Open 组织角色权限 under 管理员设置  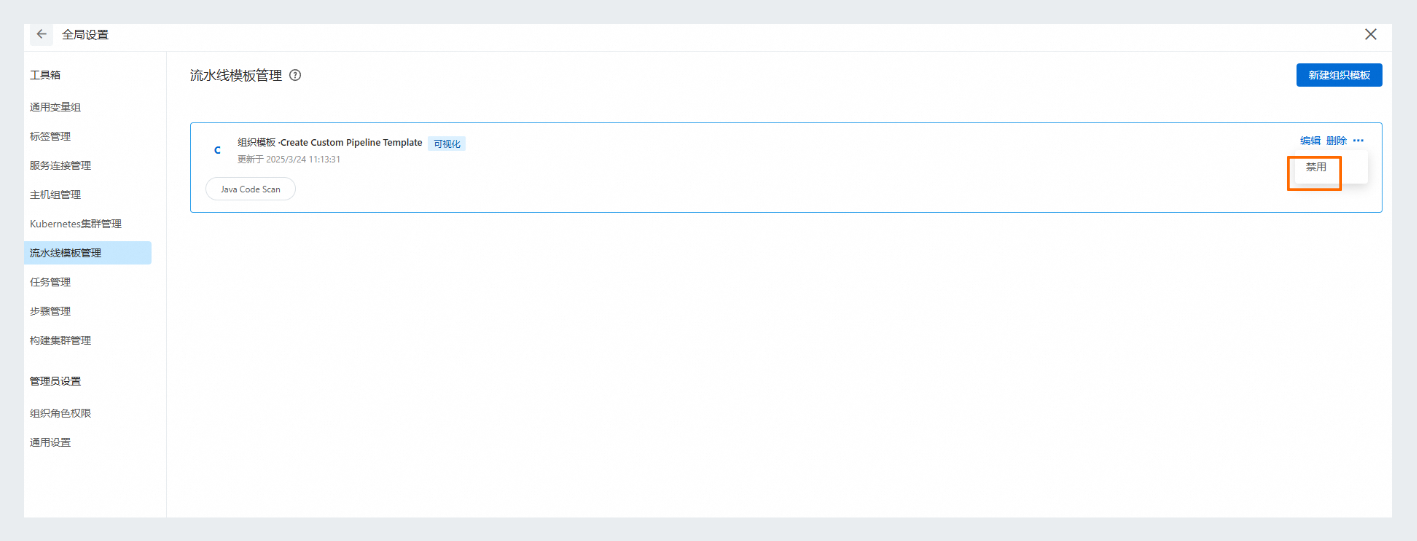point(60,413)
